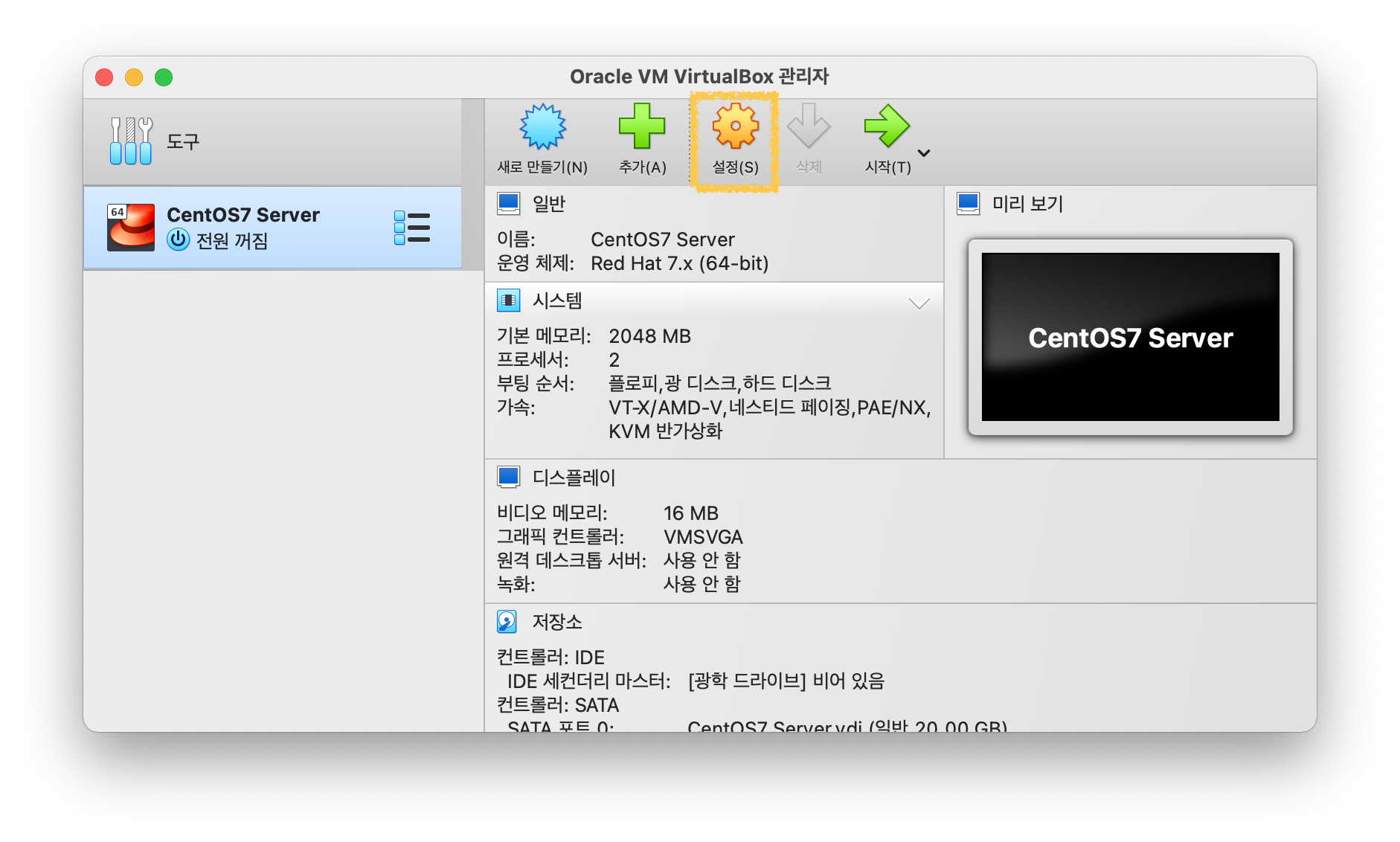Screen dimensions: 1400x842
Task: Click the 시스템 chip icon
Action: pyautogui.click(x=509, y=301)
